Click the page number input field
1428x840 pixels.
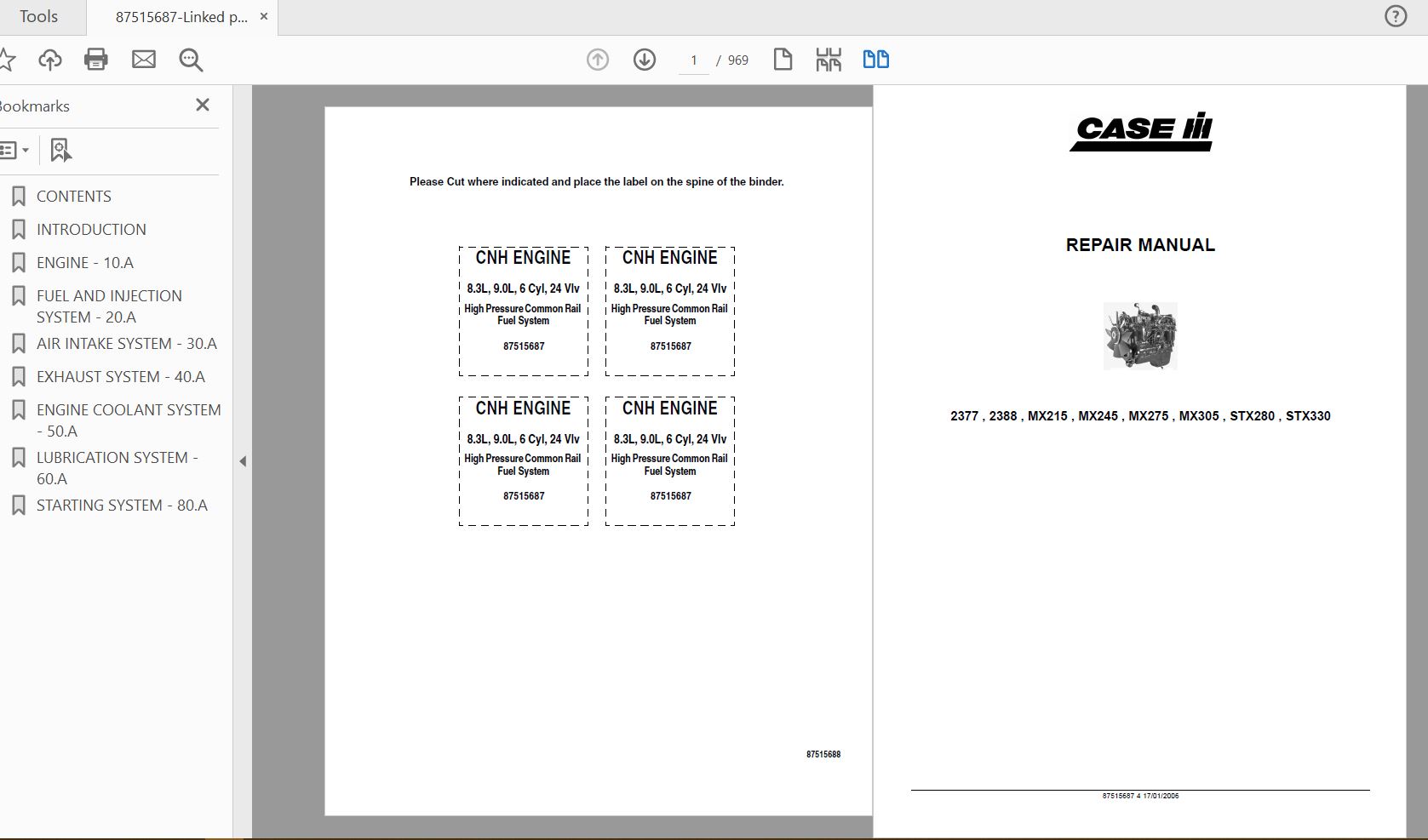tap(694, 60)
